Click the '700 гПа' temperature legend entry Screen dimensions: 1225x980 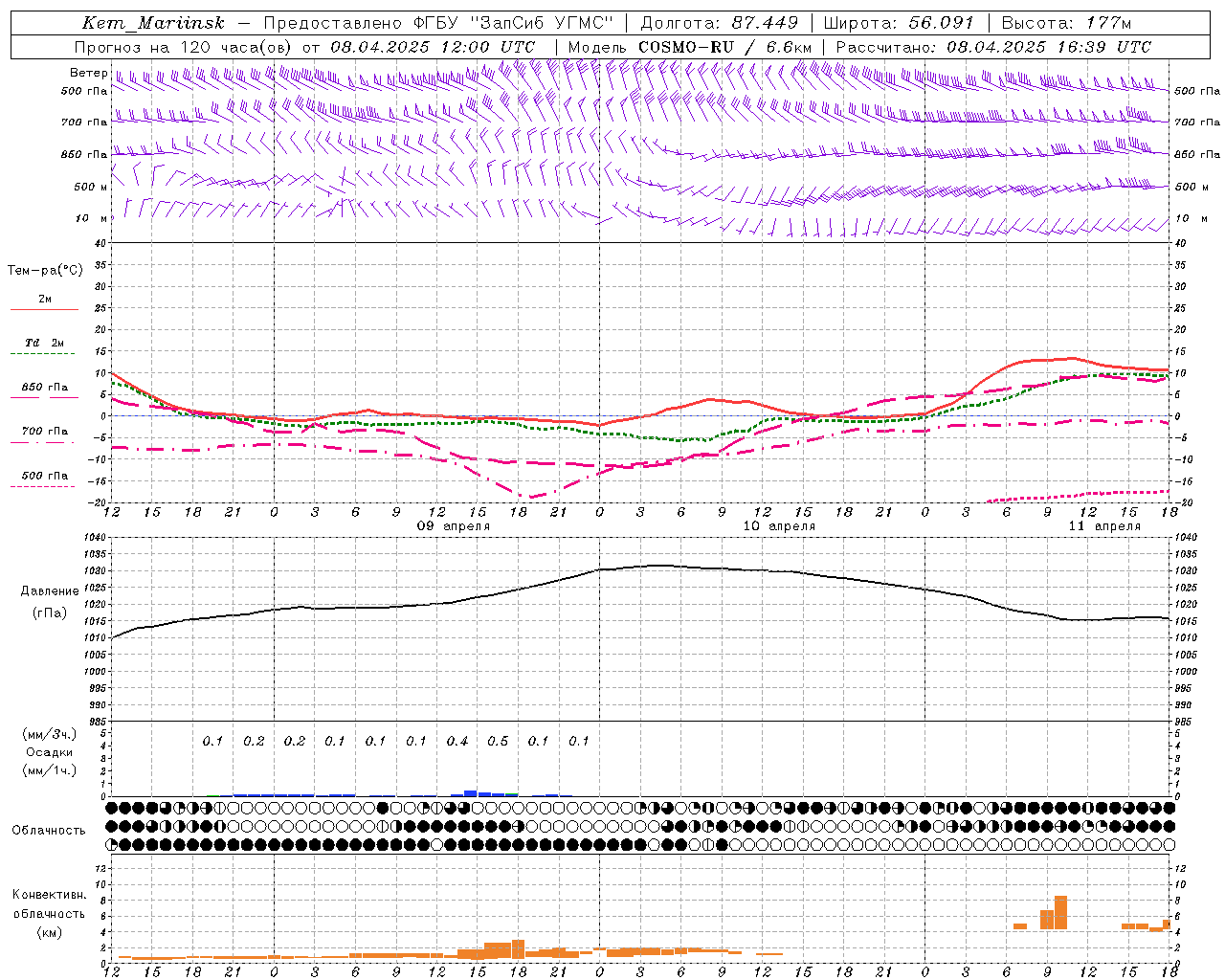[x=45, y=432]
